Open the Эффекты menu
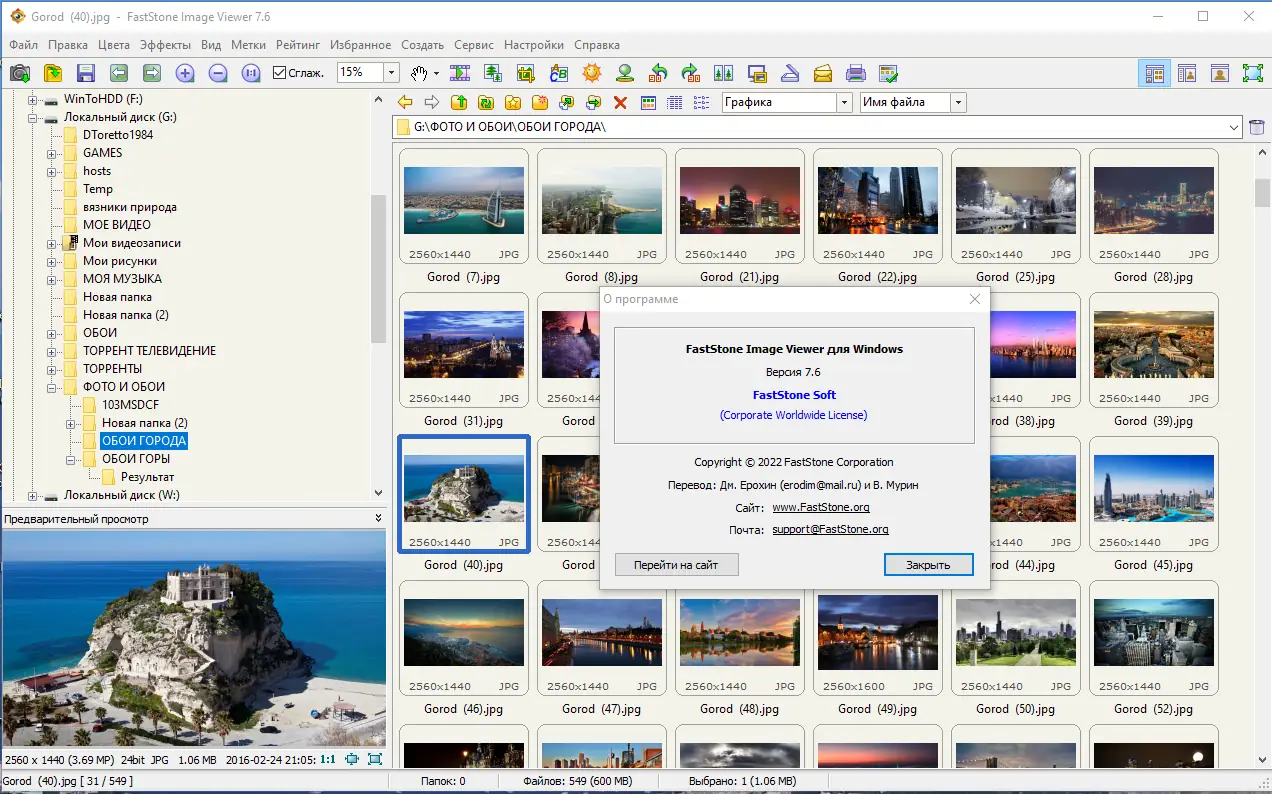 click(165, 45)
